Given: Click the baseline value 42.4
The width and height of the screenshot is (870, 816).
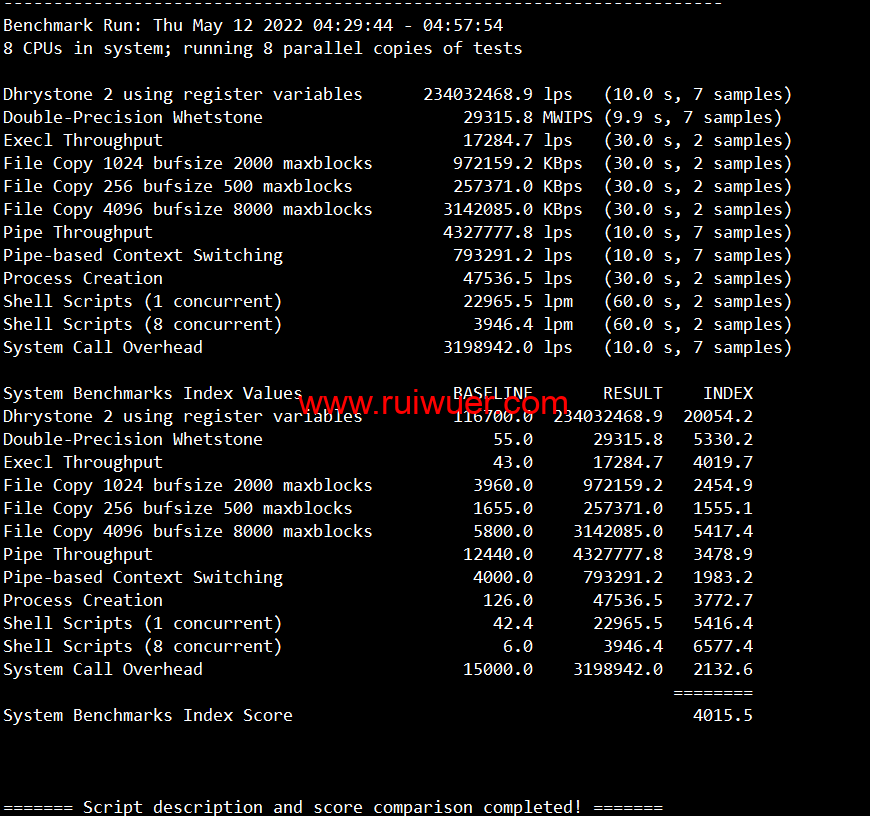Looking at the screenshot, I should coord(512,623).
